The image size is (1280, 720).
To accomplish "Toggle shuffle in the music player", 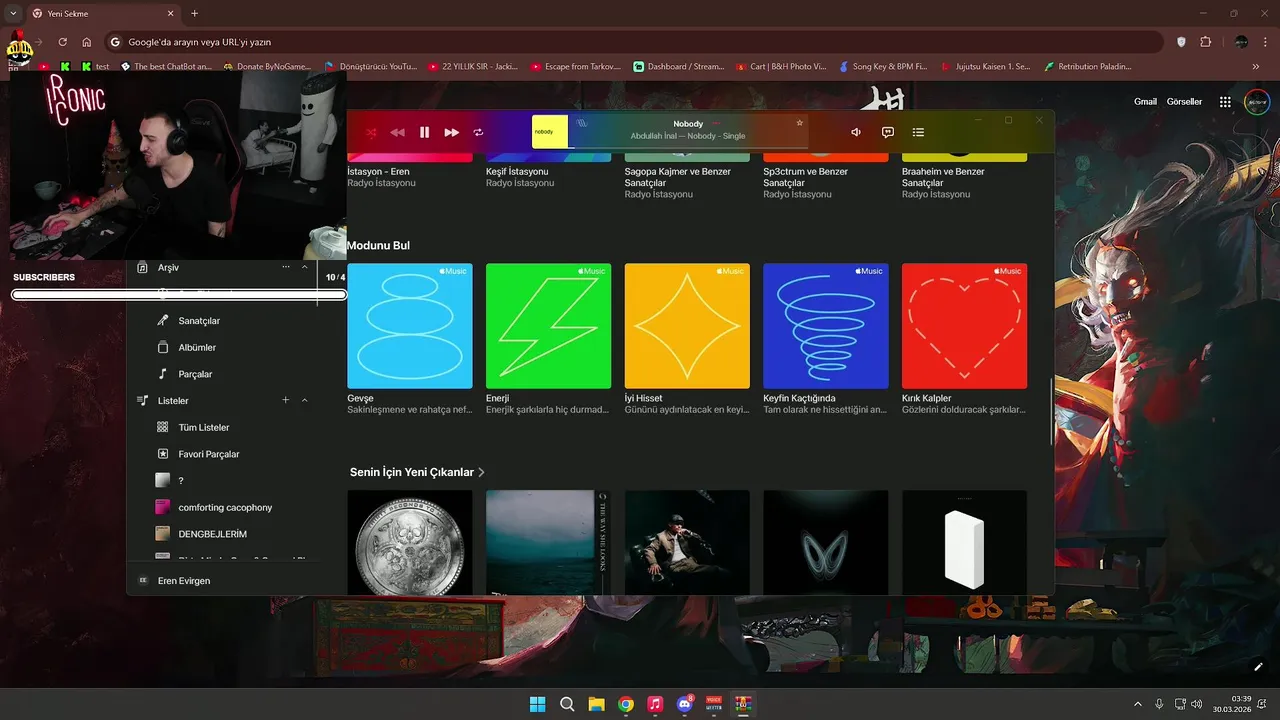I will [371, 132].
